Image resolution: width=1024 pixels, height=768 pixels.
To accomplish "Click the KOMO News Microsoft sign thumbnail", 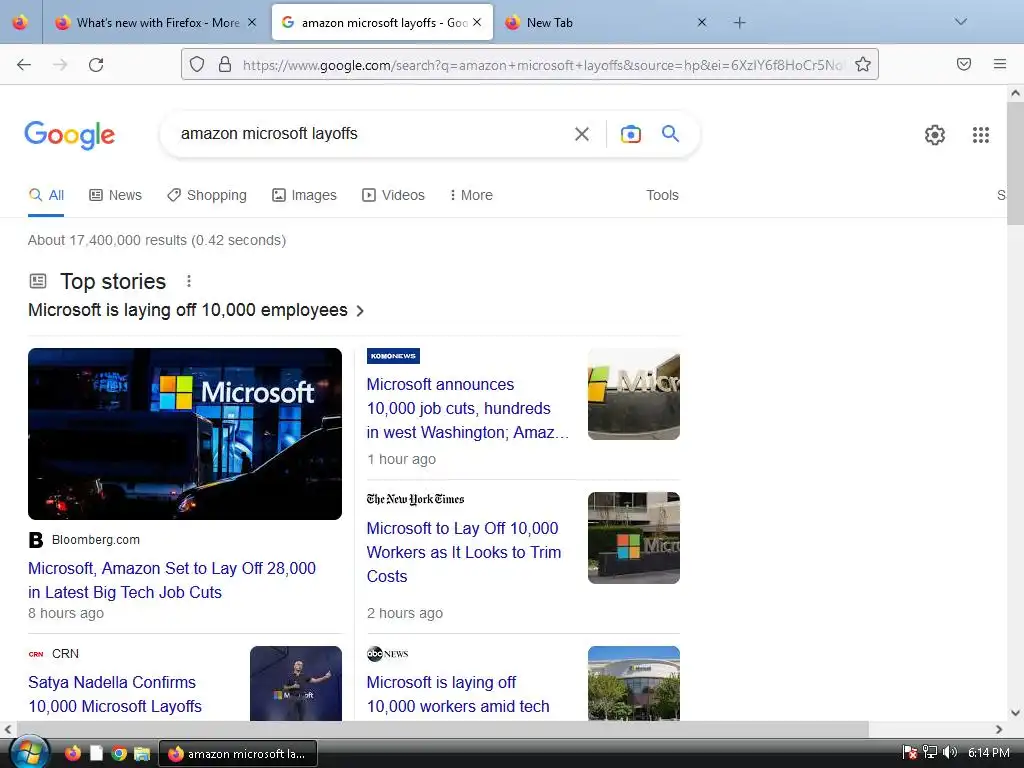I will pos(633,394).
